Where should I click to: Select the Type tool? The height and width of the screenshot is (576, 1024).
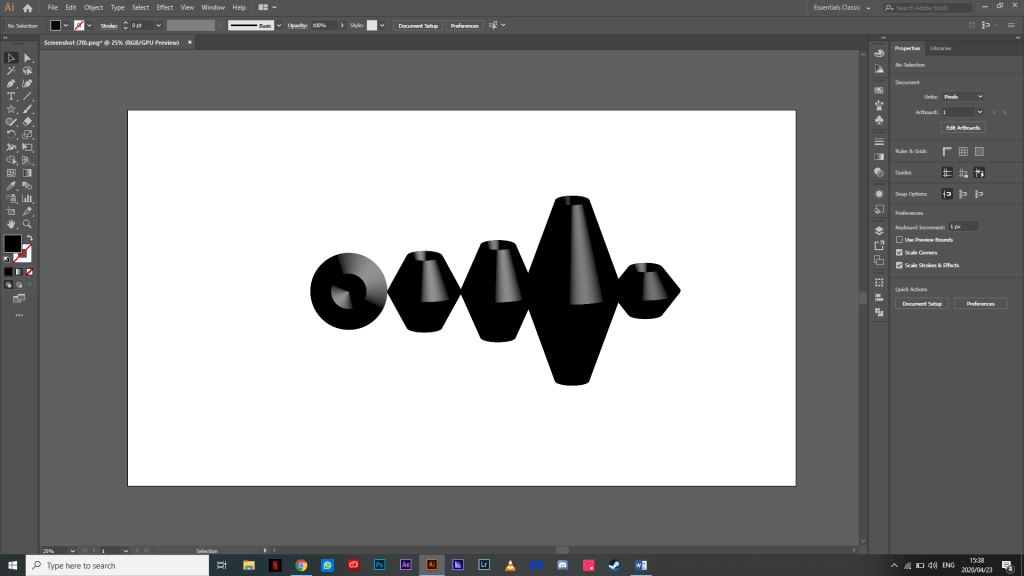pyautogui.click(x=11, y=96)
